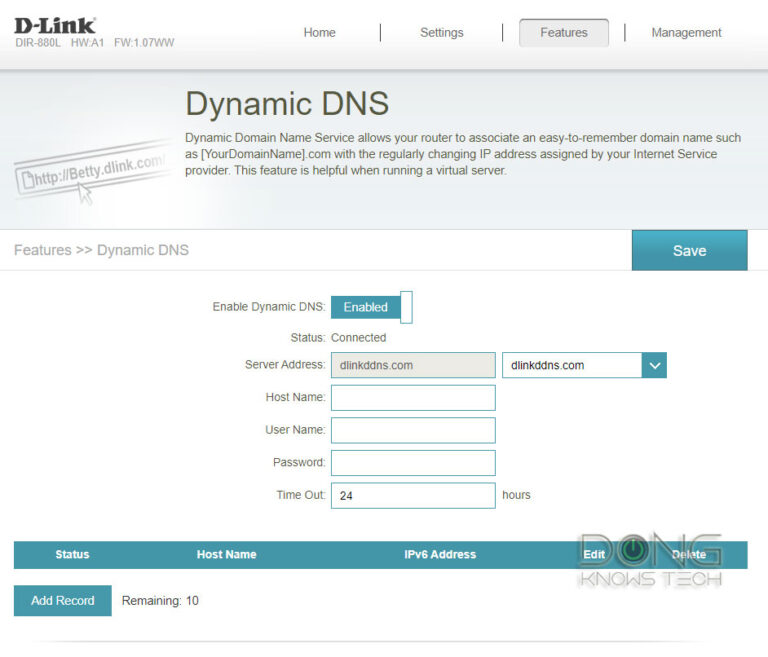
Task: Expand the dlinkddns.com server dropdown arrow
Action: click(654, 365)
